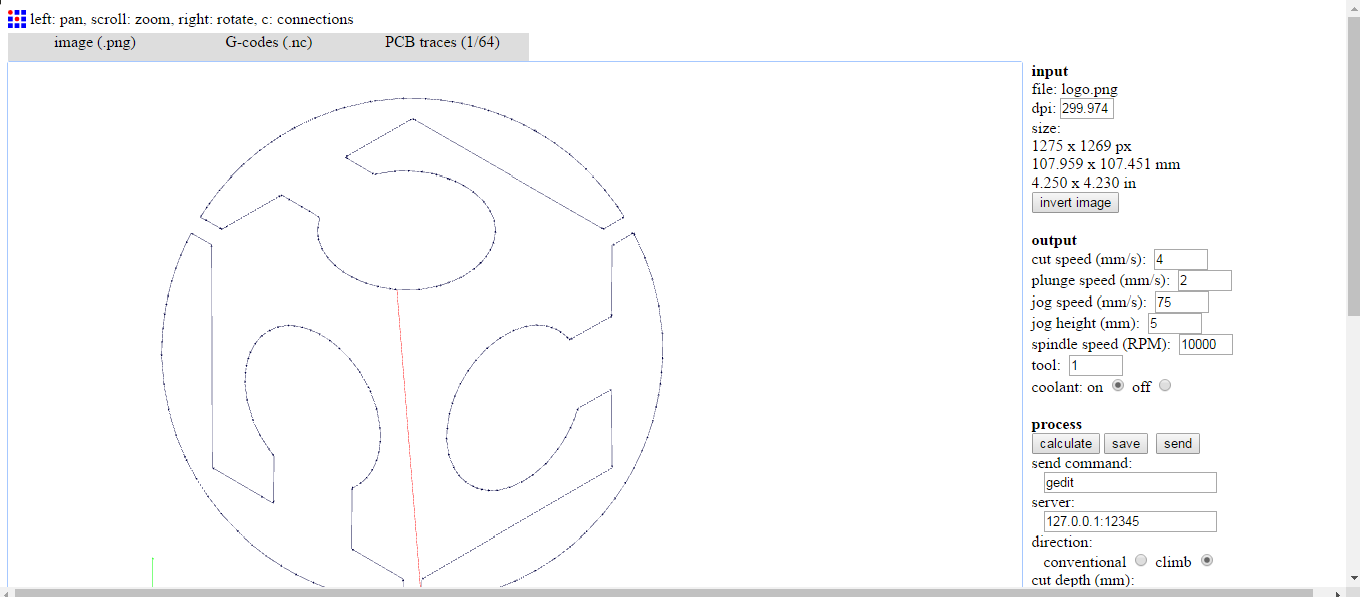Click the cut depth (mm) label
Screen dimensions: 1360x606
coord(1083,579)
